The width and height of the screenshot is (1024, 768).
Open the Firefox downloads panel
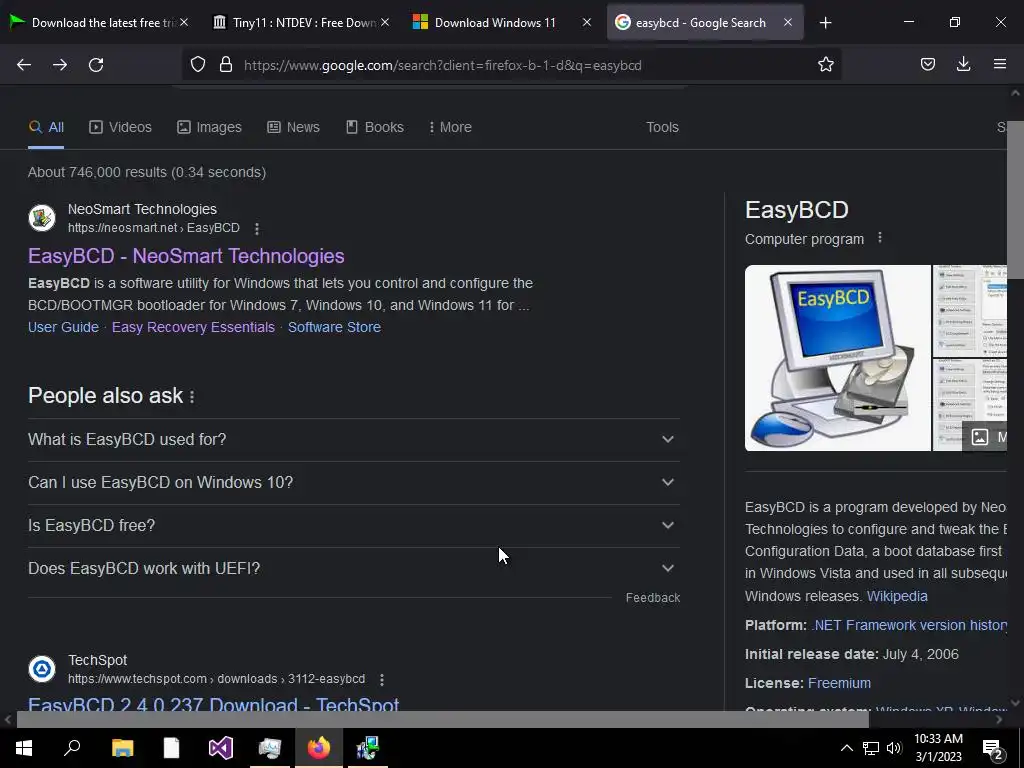[963, 65]
